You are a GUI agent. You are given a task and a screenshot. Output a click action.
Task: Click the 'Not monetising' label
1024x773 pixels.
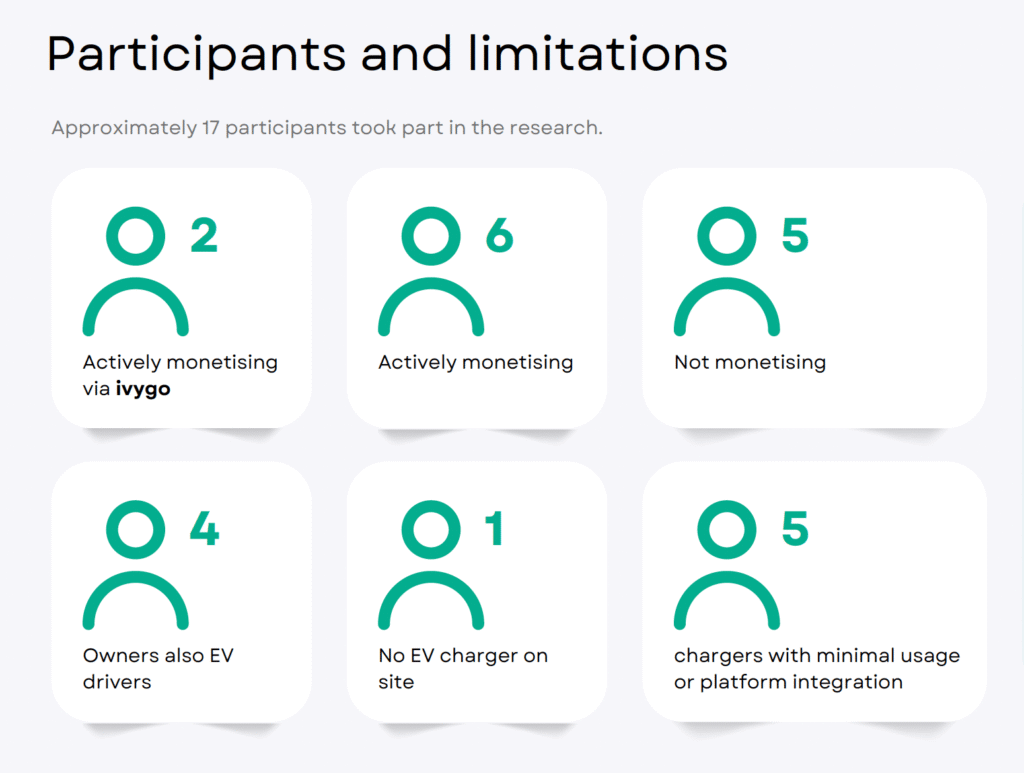click(x=750, y=362)
